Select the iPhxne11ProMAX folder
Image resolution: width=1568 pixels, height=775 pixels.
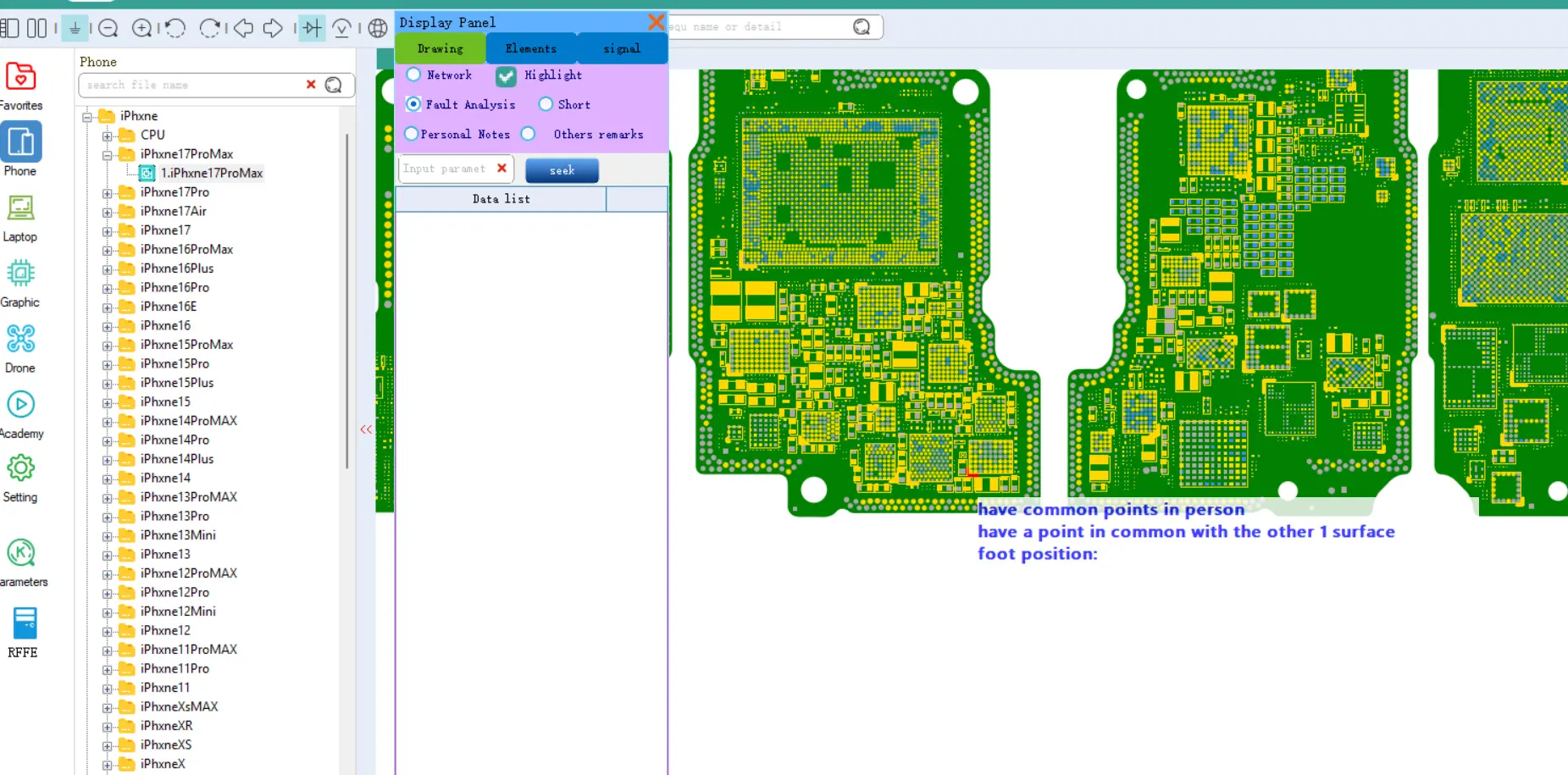point(188,650)
